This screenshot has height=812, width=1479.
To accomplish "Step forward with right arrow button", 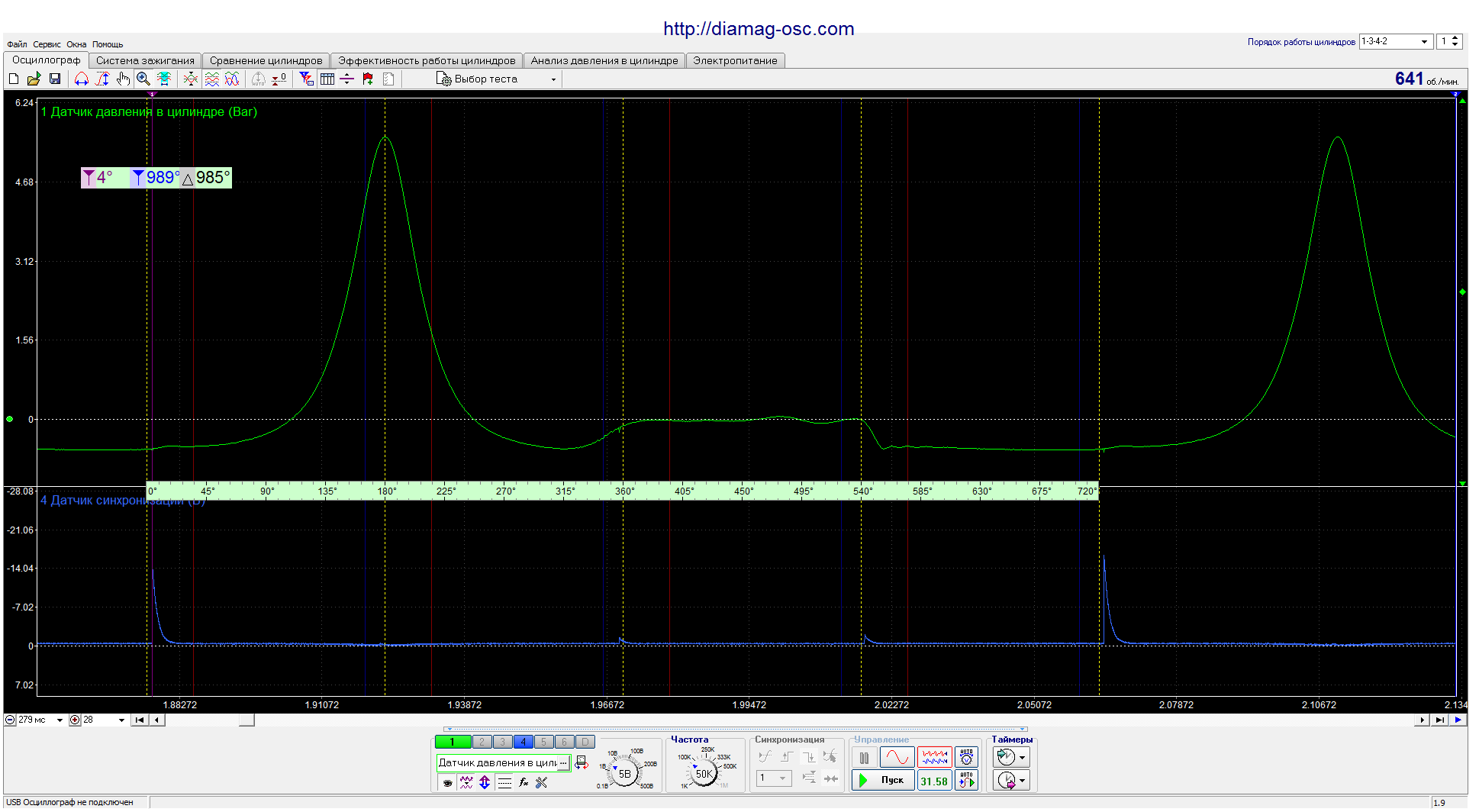I will tap(1422, 720).
